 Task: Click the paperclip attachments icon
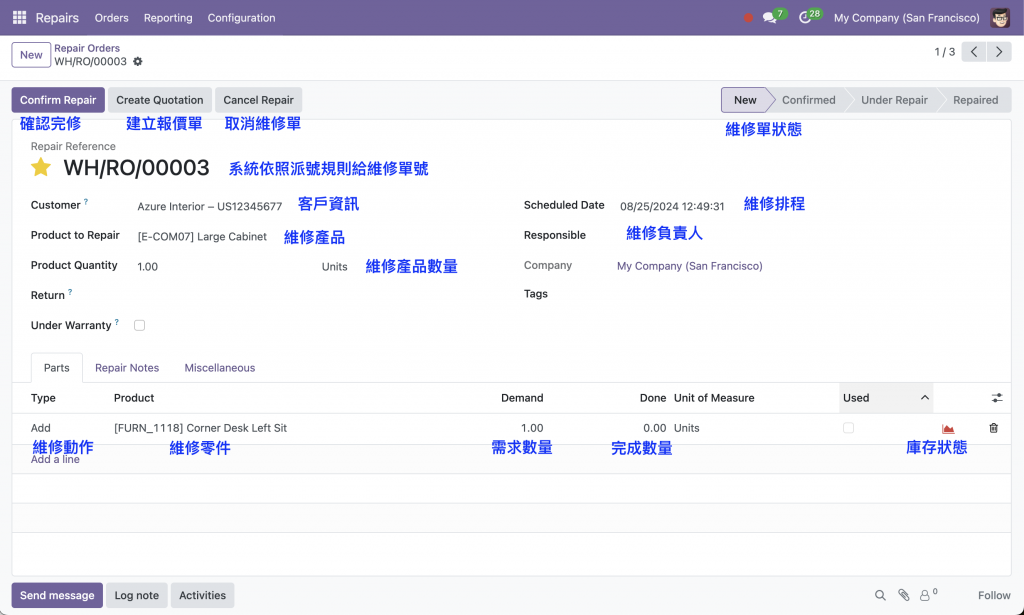(x=904, y=595)
